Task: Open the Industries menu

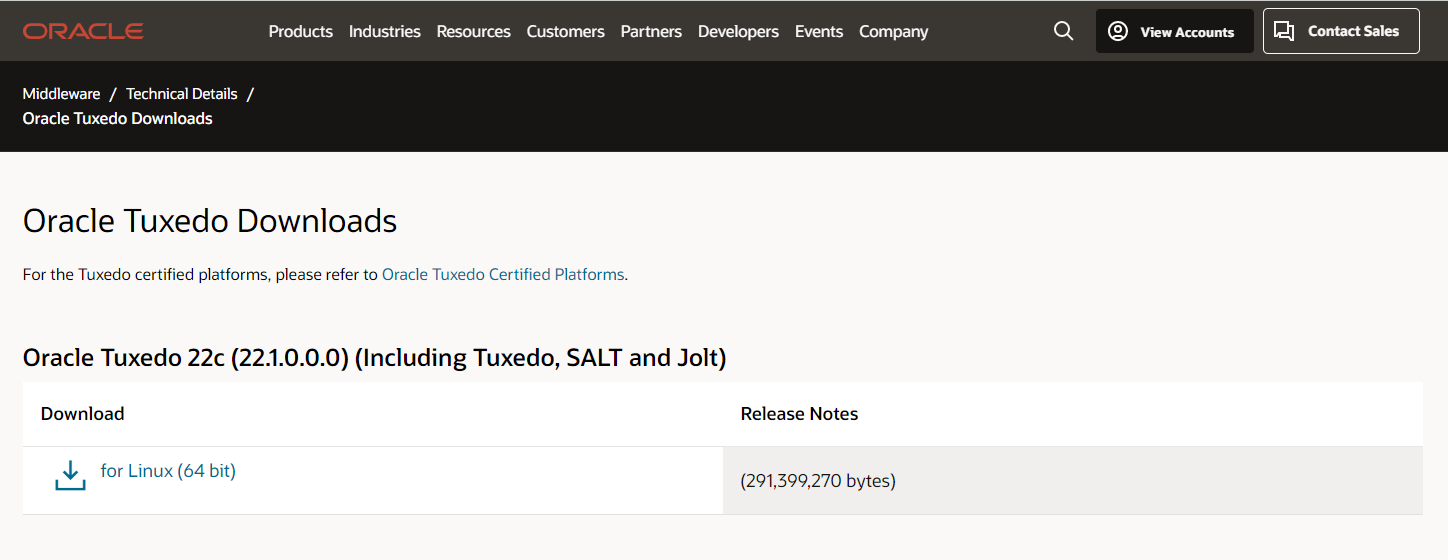Action: coord(385,31)
